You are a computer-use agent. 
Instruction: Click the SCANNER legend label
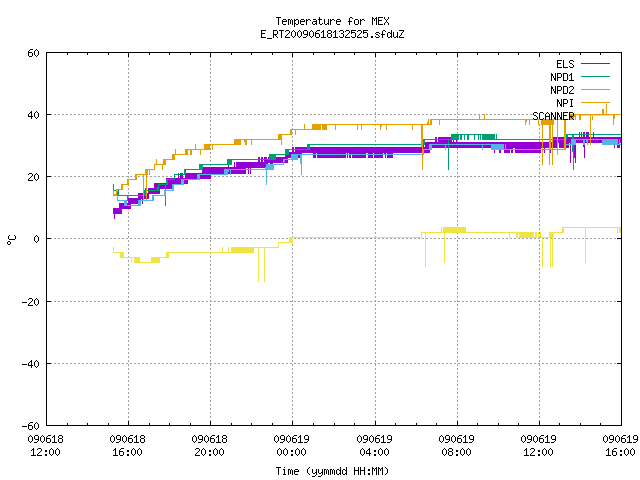[x=553, y=116]
